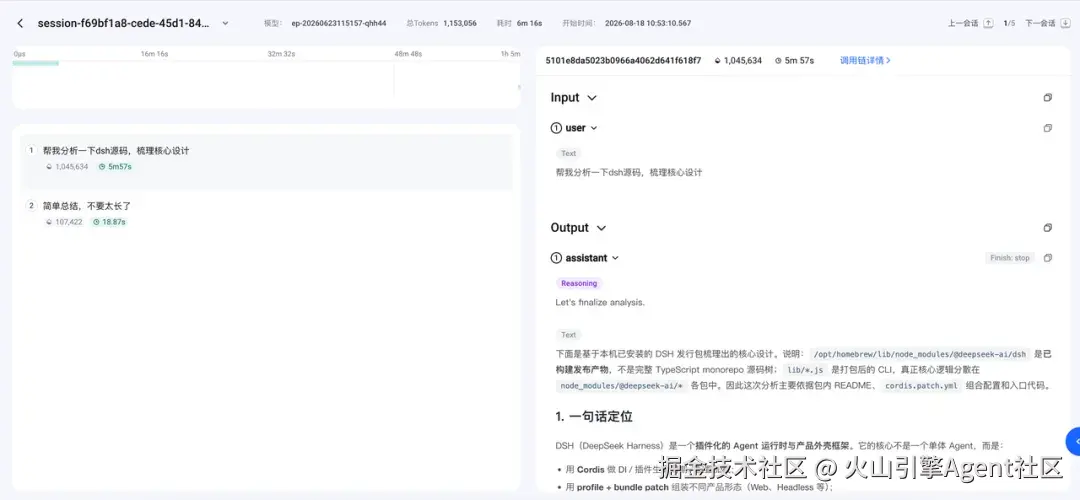Go to previous session (上一会话) arrow icon
This screenshot has width=1080, height=500.
(x=988, y=23)
